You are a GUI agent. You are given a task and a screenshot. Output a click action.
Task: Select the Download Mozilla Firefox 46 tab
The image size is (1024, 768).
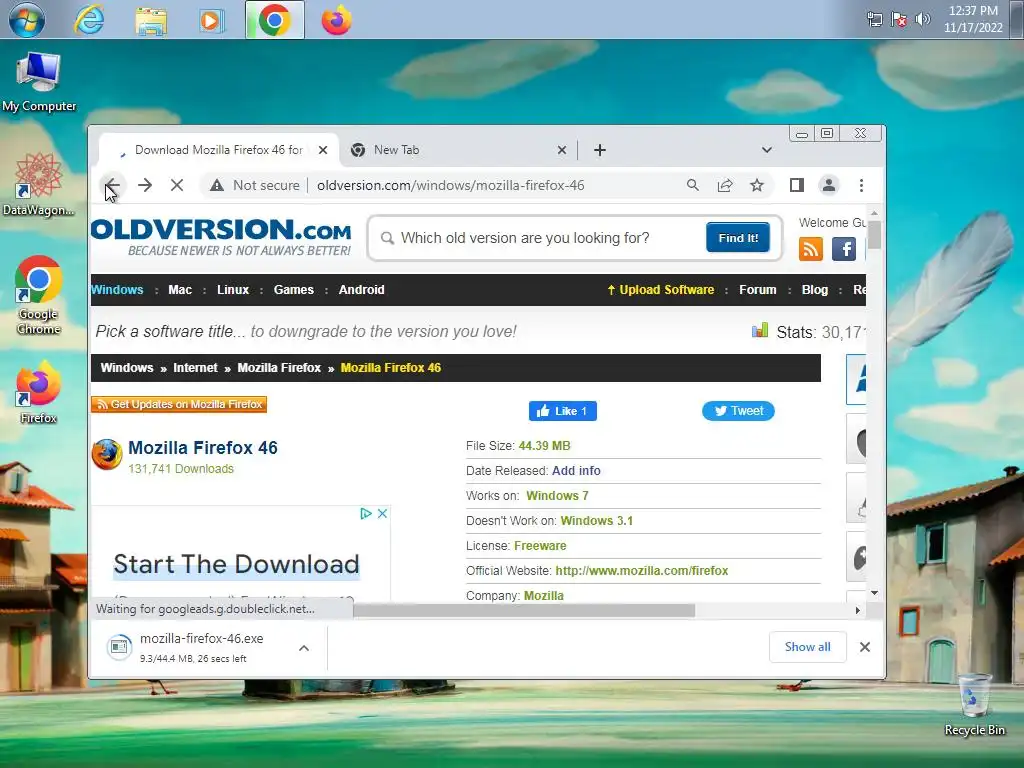(219, 150)
